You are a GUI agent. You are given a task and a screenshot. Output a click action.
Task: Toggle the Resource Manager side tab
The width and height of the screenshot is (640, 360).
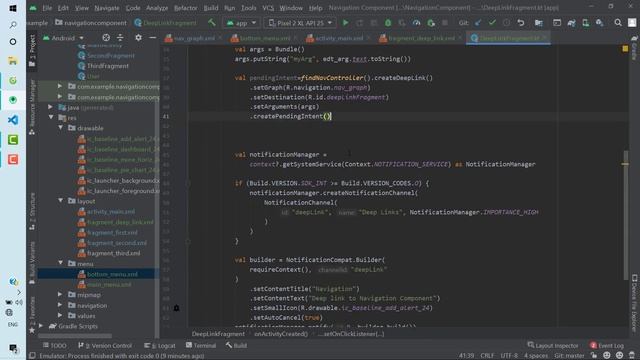point(32,107)
